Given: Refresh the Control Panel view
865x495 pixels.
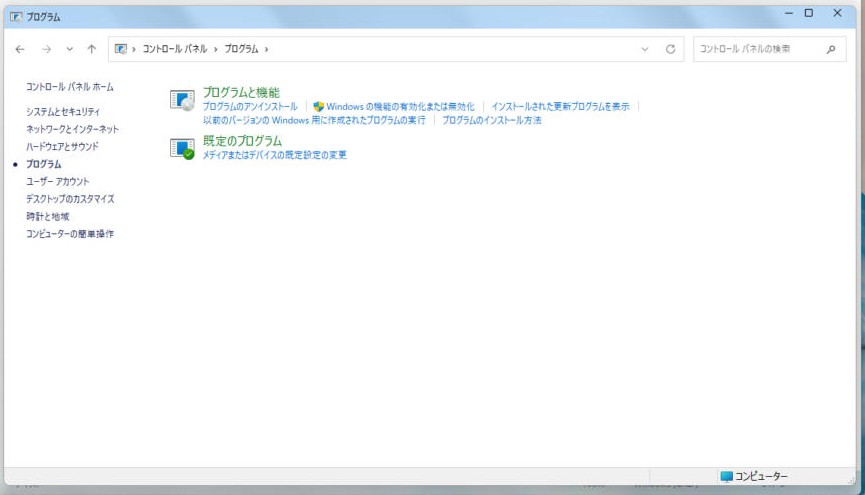Looking at the screenshot, I should coord(670,49).
